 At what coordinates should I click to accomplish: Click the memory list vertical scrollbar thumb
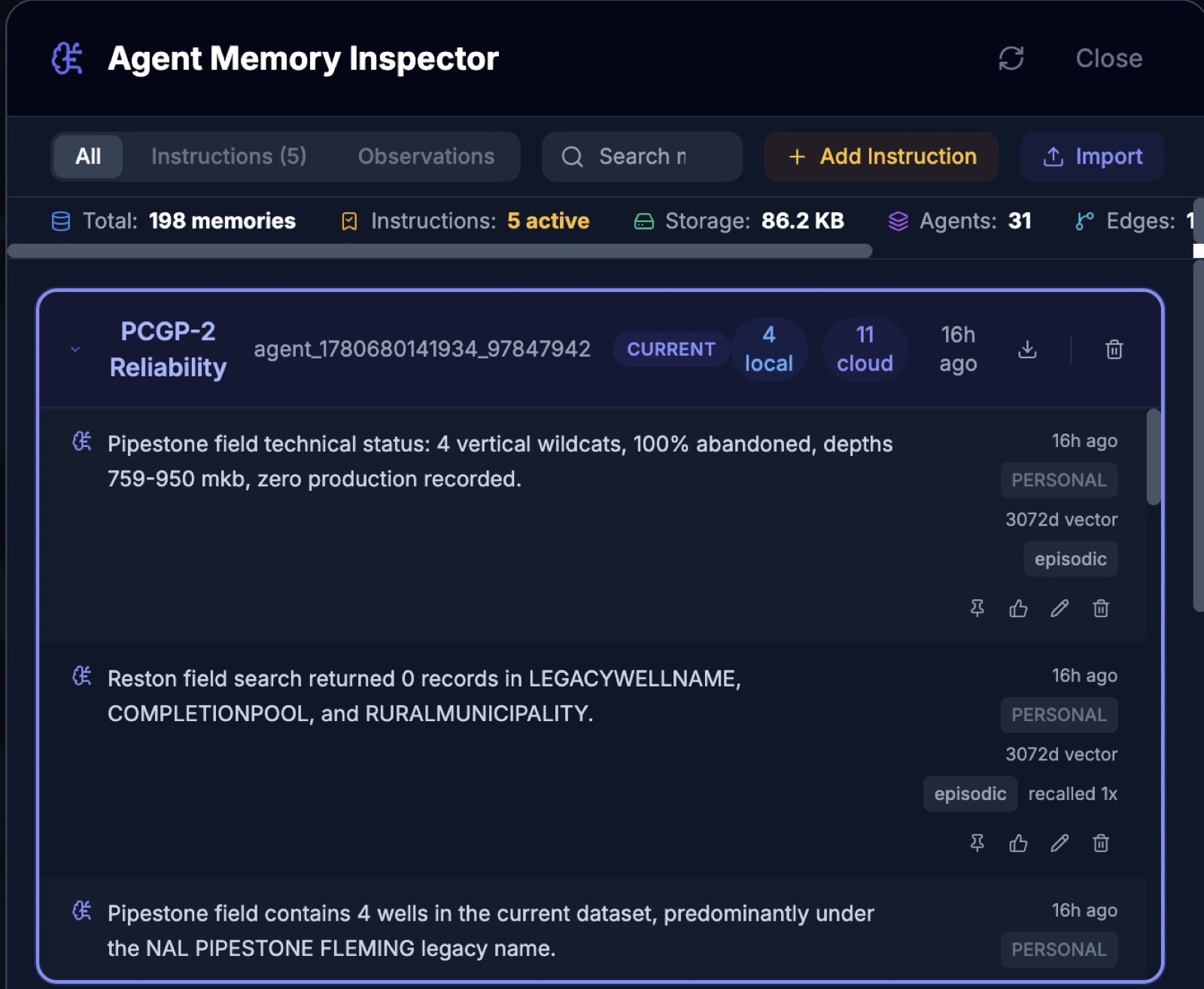tap(1153, 457)
